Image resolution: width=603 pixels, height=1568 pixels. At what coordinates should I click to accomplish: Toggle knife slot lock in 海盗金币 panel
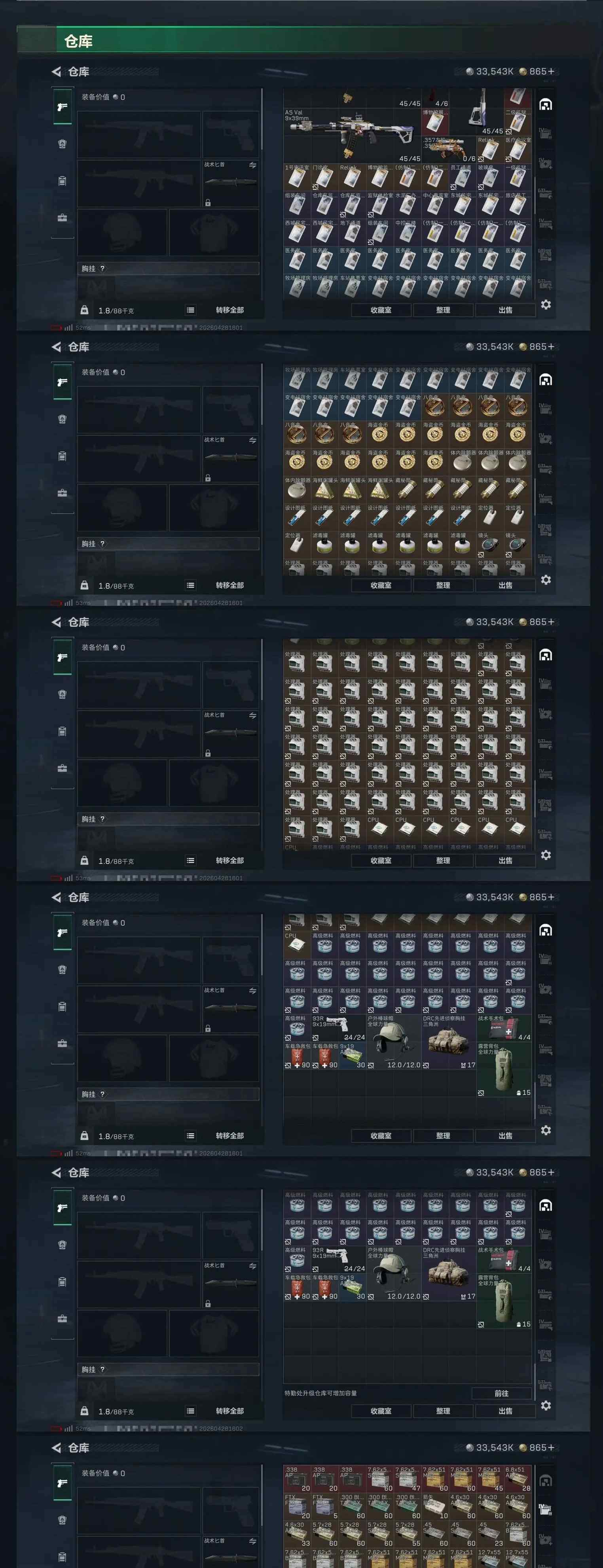click(x=208, y=478)
